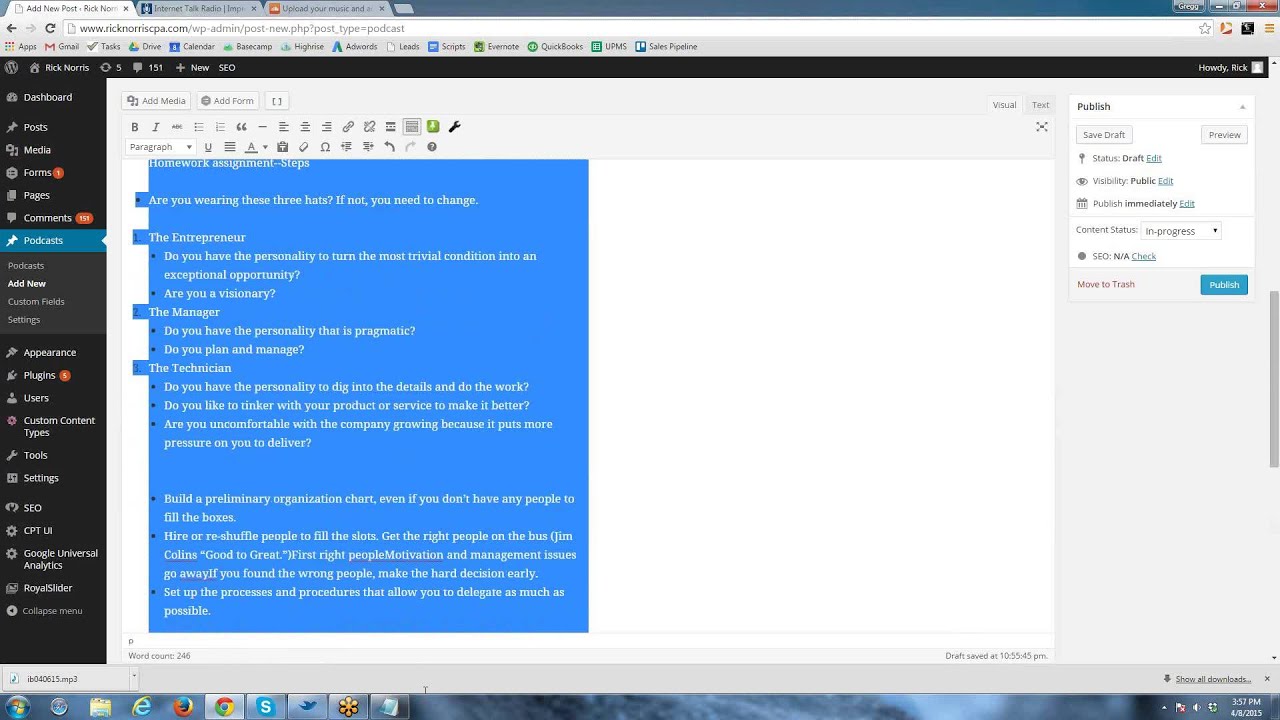Open the text color picker dropdown arrow
Viewport: 1280px width, 720px height.
pos(264,147)
